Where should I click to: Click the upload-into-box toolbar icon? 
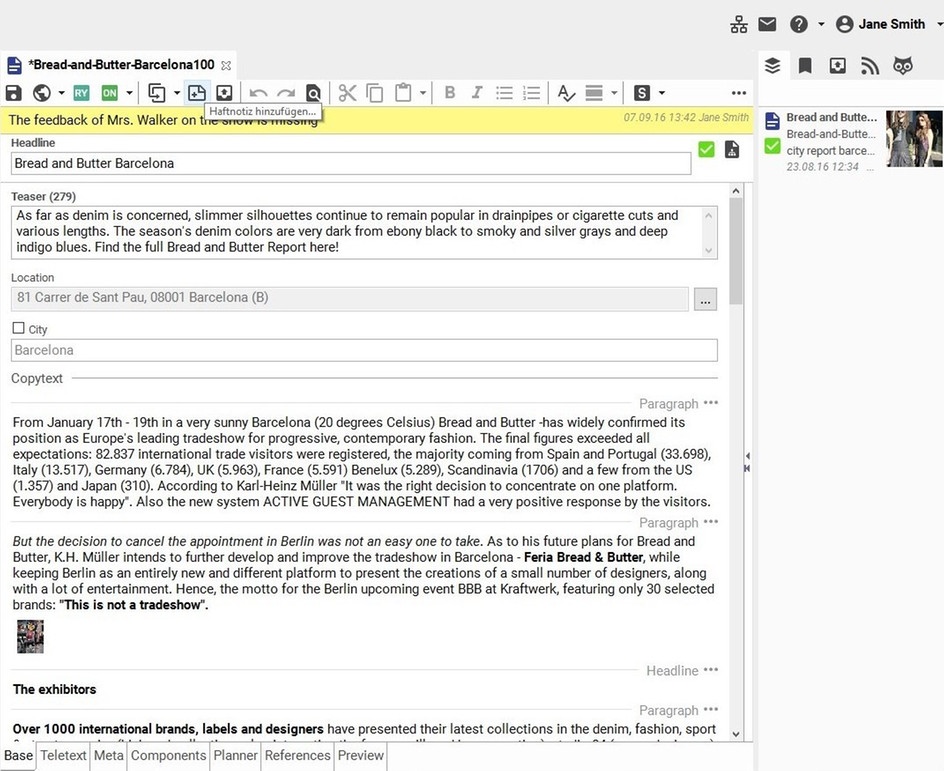tap(225, 93)
